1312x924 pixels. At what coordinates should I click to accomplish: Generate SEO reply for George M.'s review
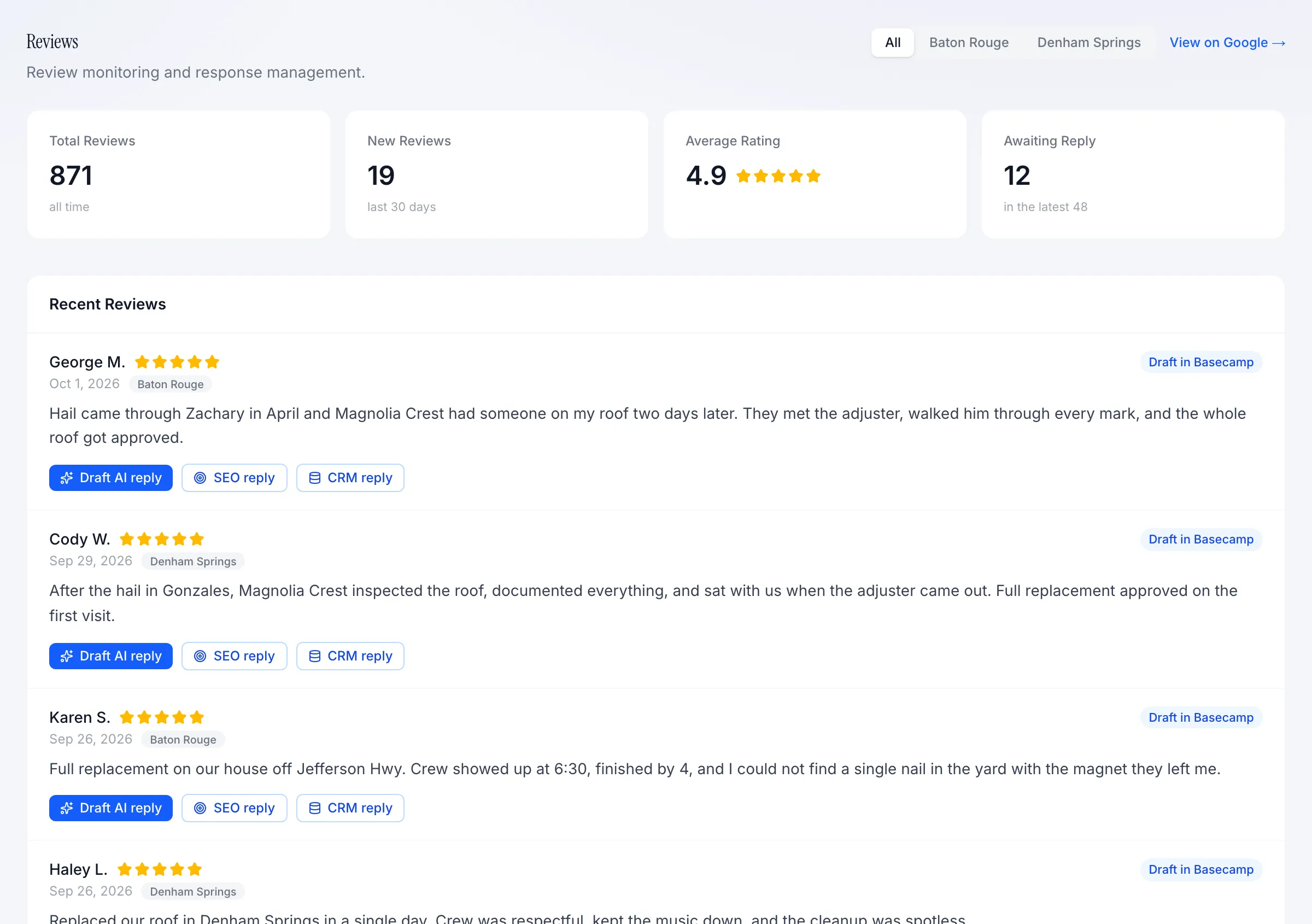tap(235, 478)
